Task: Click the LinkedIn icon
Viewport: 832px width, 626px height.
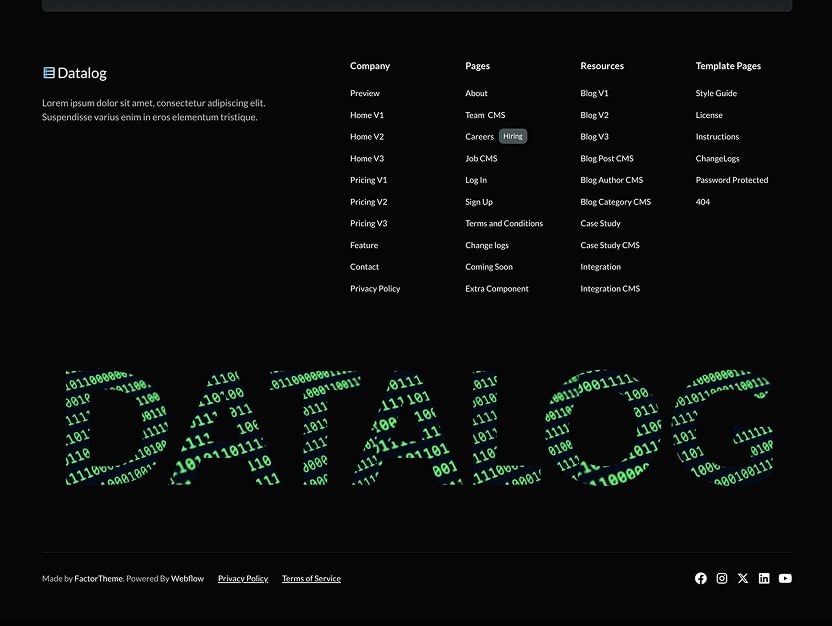Action: 764,578
